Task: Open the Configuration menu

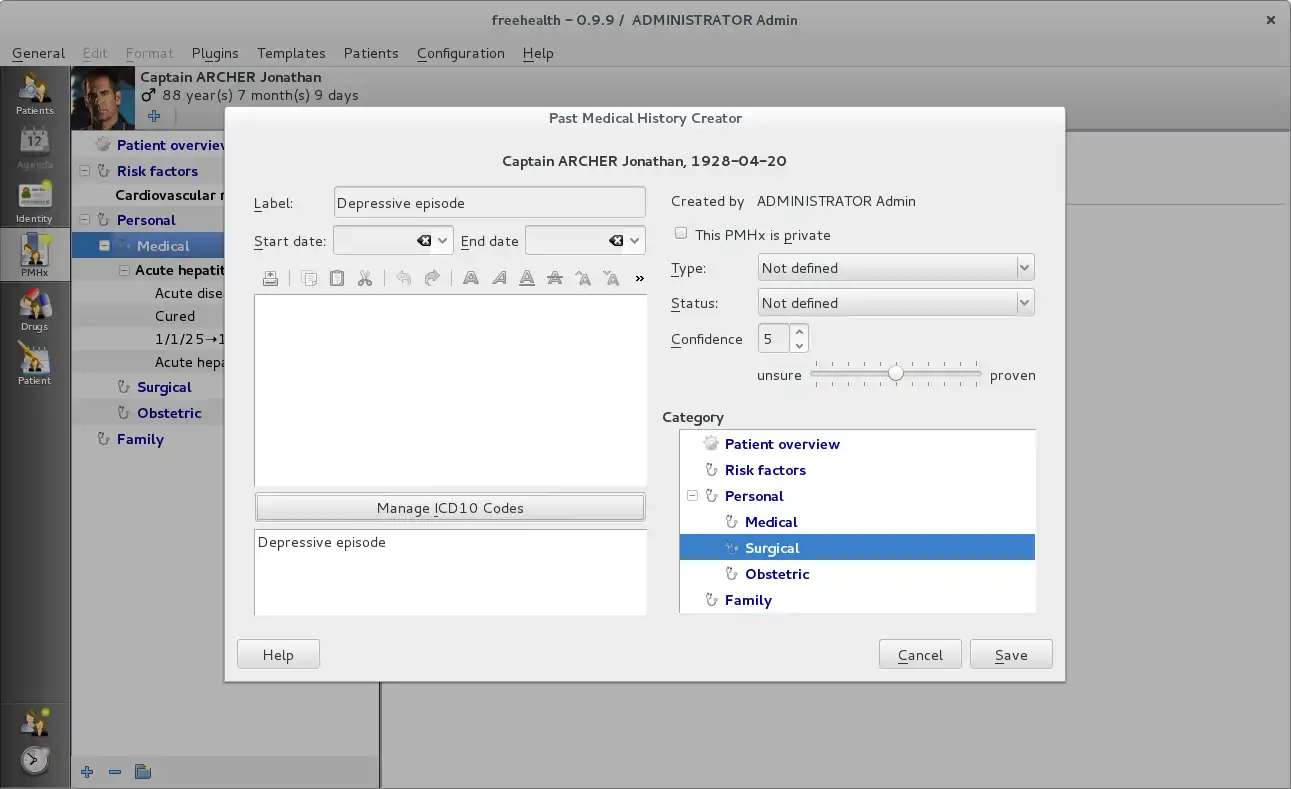Action: pyautogui.click(x=460, y=53)
